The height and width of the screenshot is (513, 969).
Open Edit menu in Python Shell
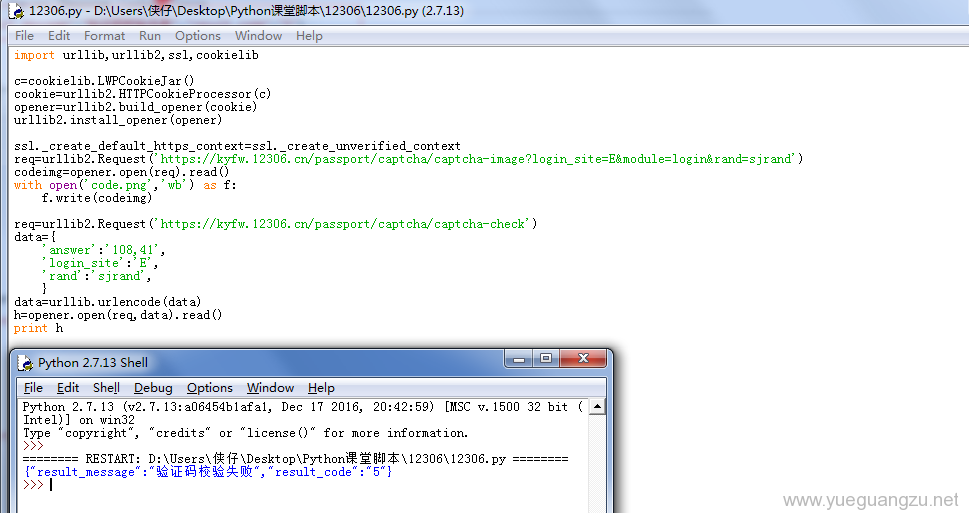tap(68, 388)
